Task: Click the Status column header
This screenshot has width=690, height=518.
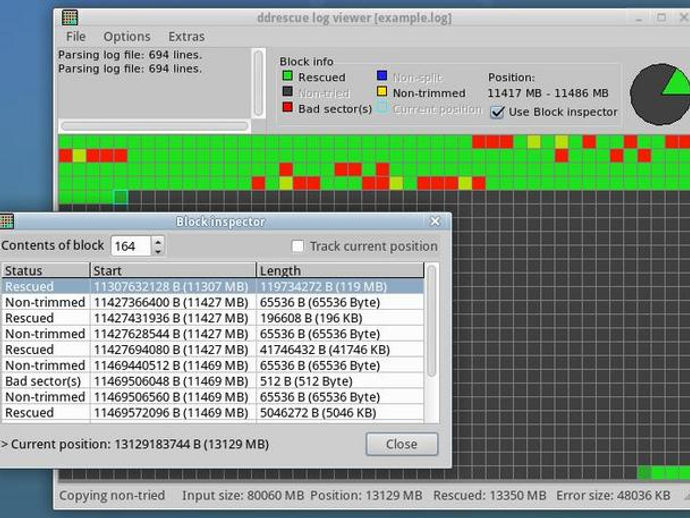Action: (46, 270)
